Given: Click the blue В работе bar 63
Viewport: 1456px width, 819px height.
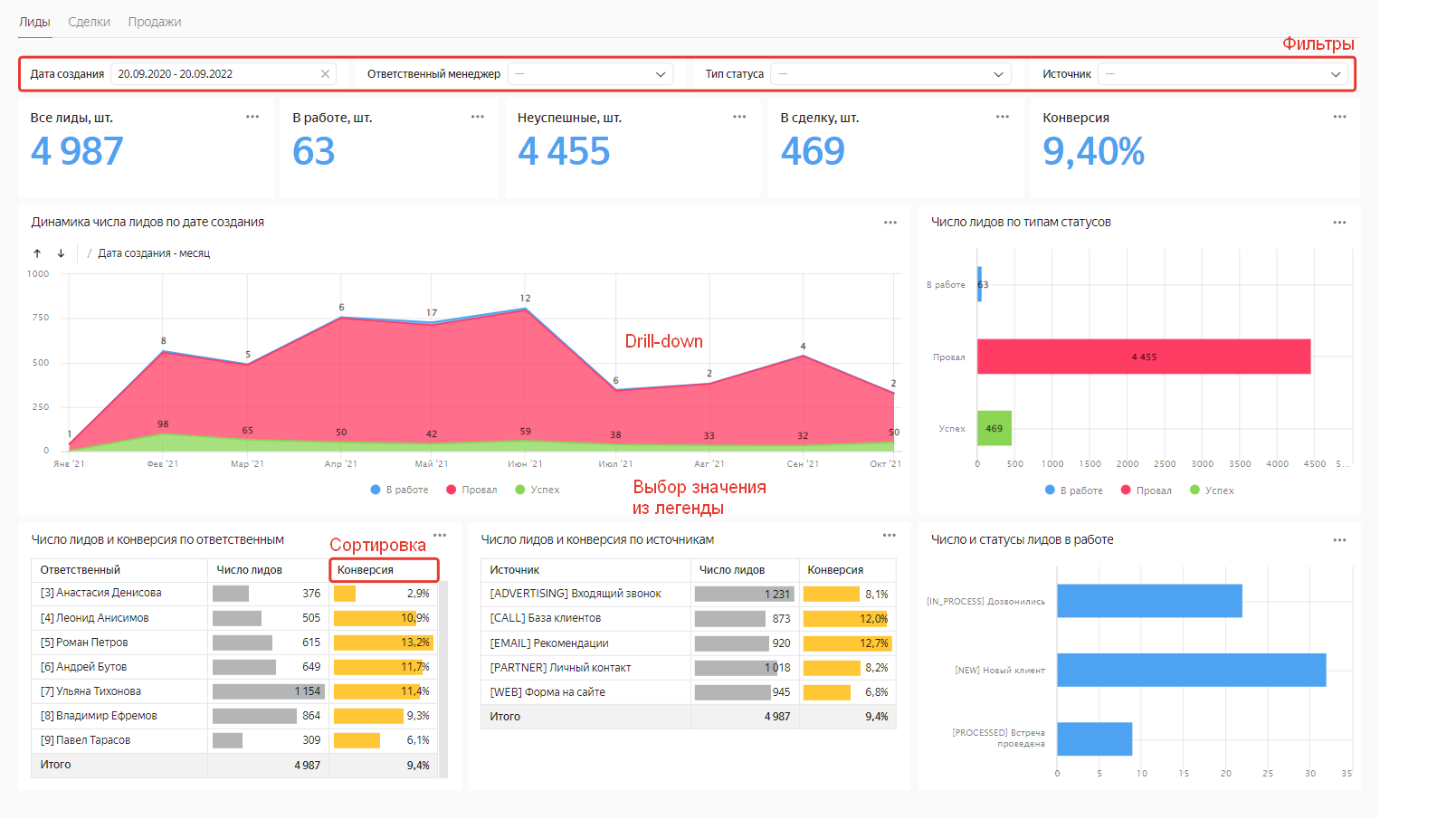Looking at the screenshot, I should coord(979,284).
